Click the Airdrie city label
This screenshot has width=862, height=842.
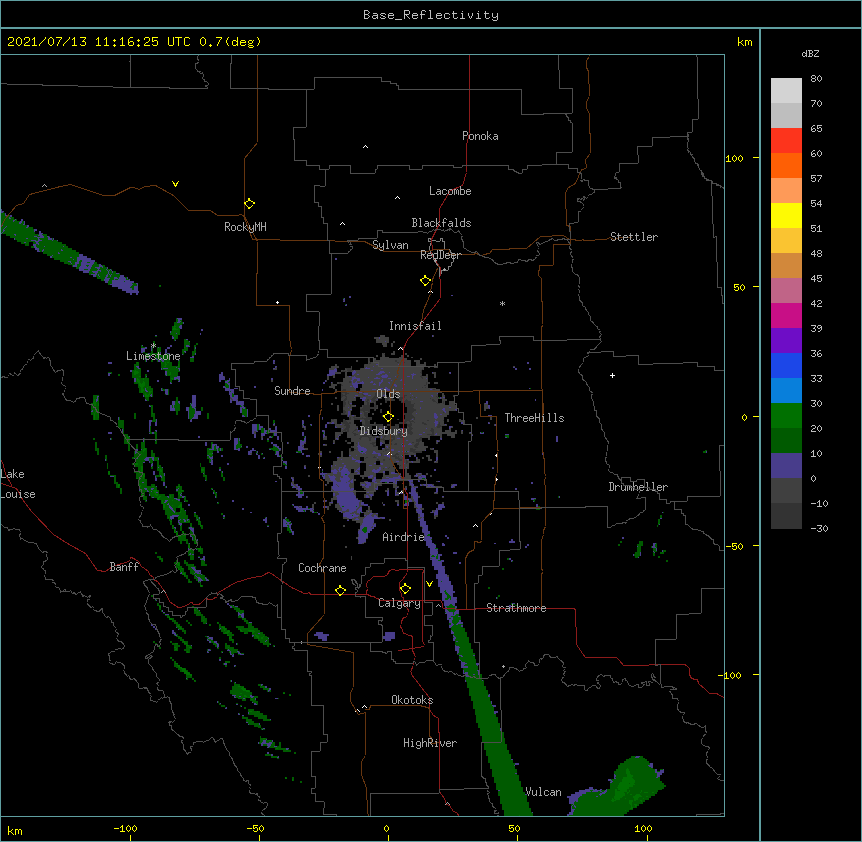[403, 537]
